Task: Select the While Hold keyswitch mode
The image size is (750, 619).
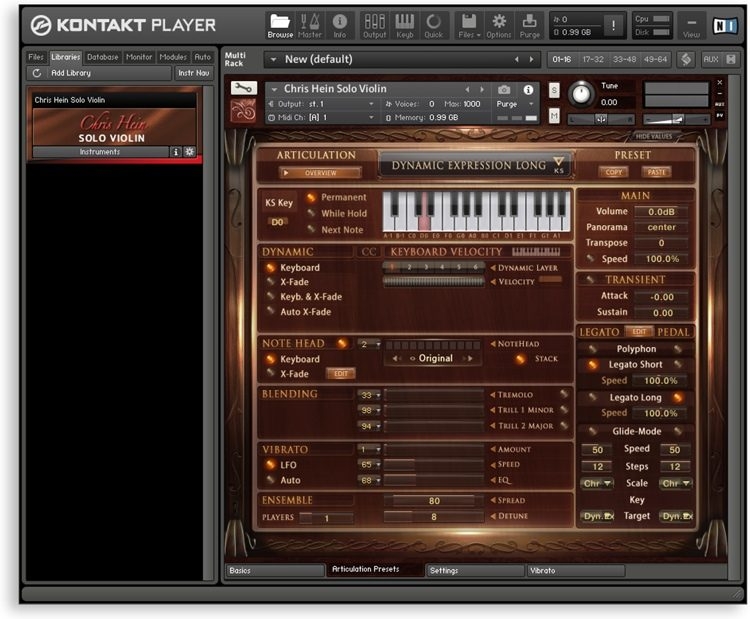Action: click(x=311, y=213)
